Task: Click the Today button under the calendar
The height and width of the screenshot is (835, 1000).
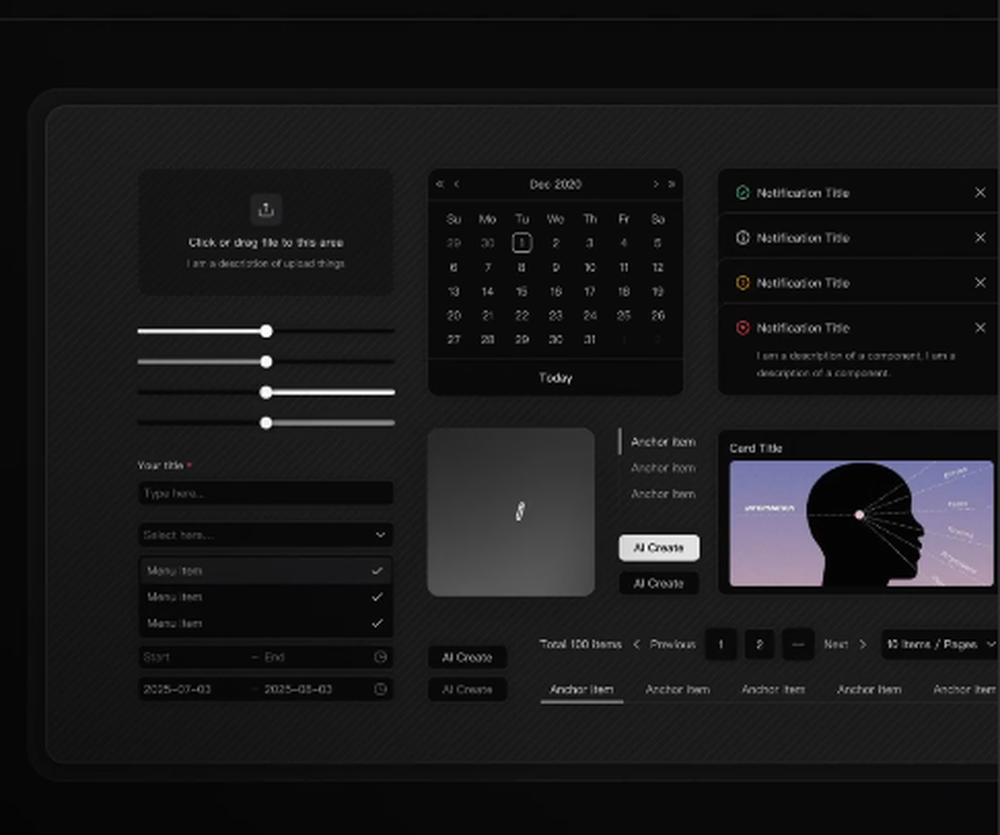Action: (x=555, y=378)
